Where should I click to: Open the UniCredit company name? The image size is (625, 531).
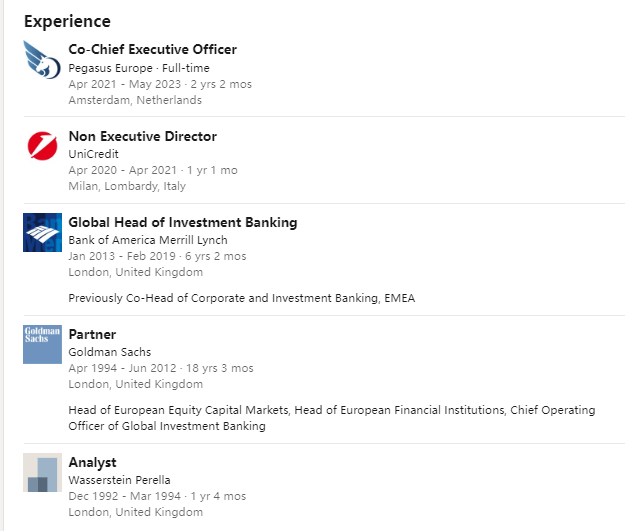click(x=94, y=154)
